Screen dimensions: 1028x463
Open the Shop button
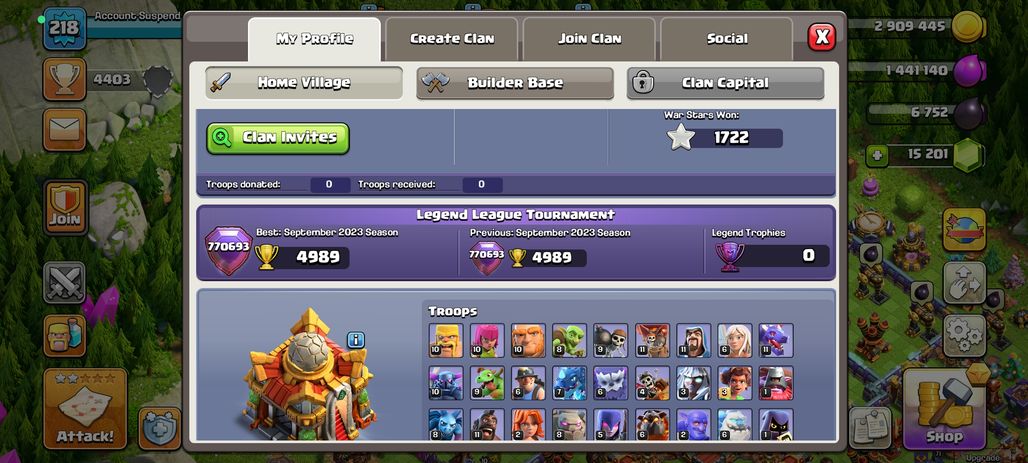[944, 409]
